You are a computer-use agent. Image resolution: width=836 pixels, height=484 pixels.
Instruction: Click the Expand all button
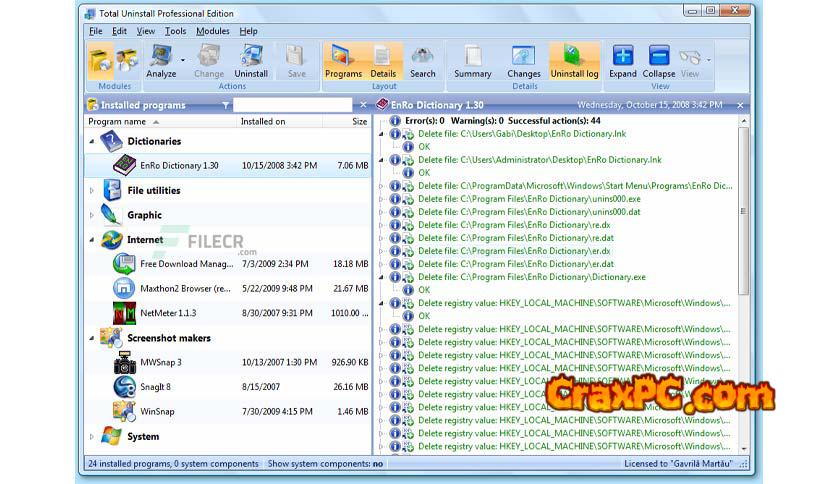622,61
